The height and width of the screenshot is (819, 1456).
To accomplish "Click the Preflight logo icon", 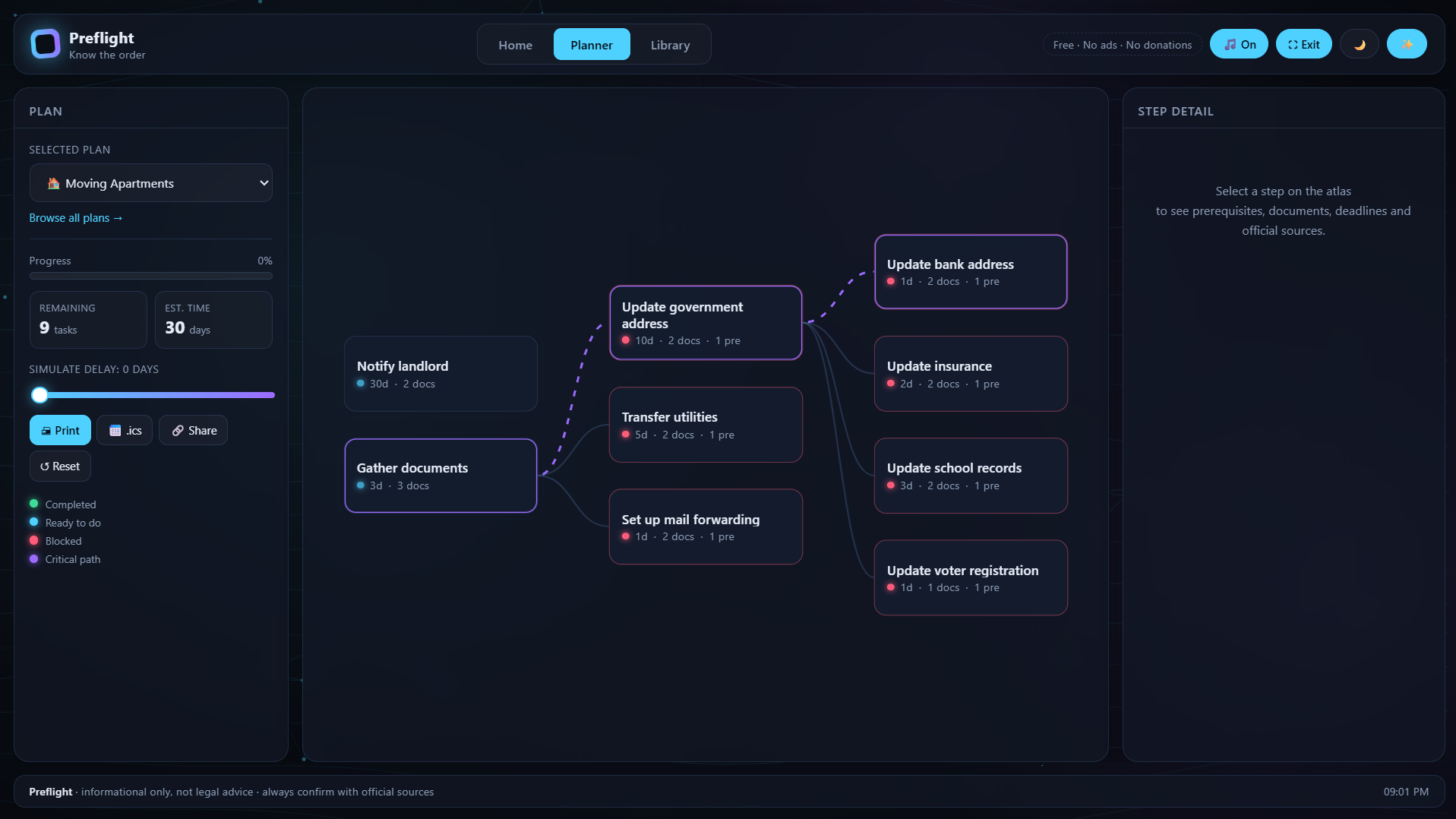I will tap(46, 44).
